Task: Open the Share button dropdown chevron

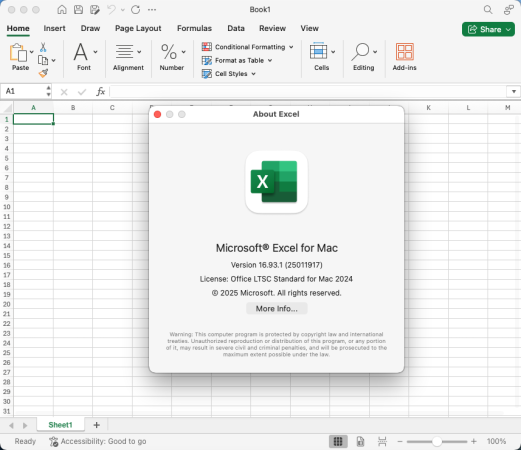Action: pos(508,29)
